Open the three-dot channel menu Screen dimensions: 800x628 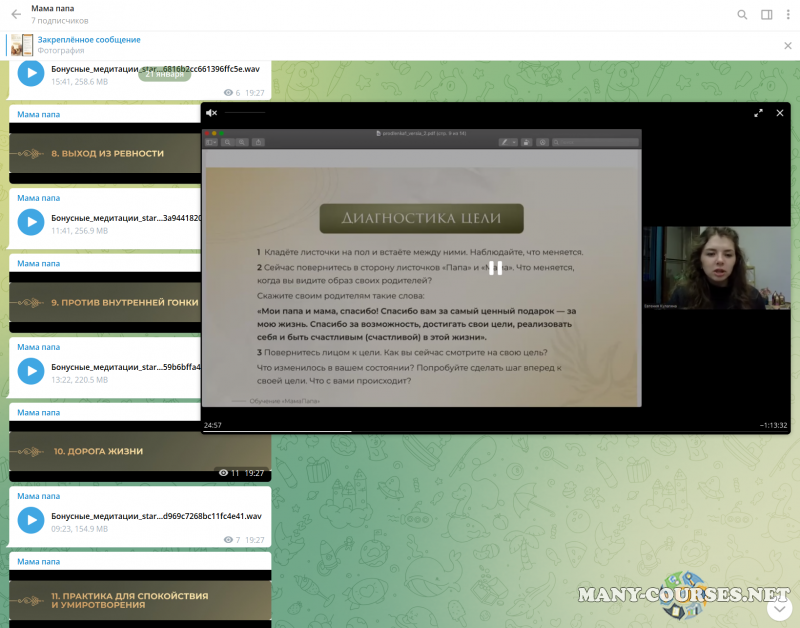(788, 15)
